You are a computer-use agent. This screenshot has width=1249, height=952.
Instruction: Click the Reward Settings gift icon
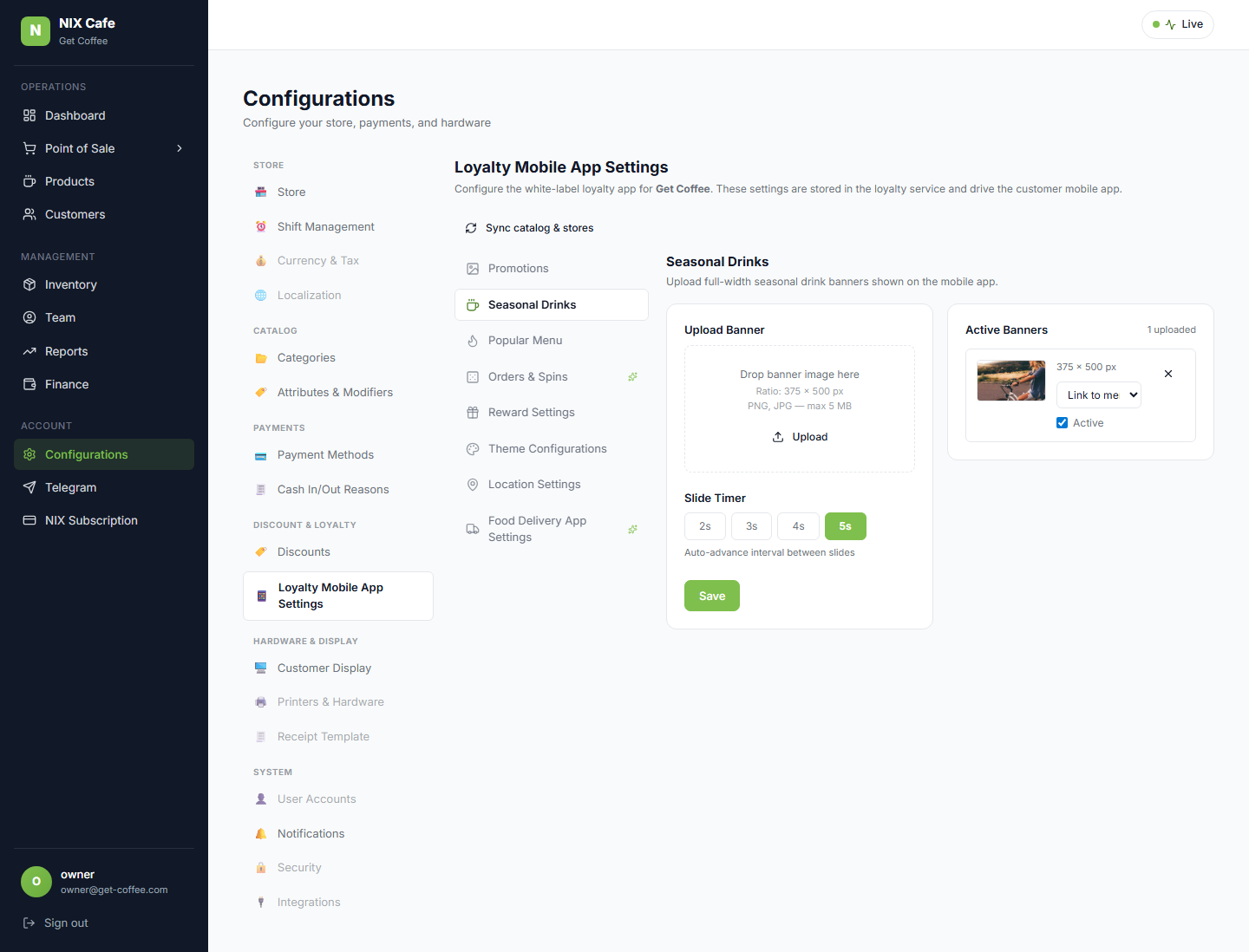473,413
